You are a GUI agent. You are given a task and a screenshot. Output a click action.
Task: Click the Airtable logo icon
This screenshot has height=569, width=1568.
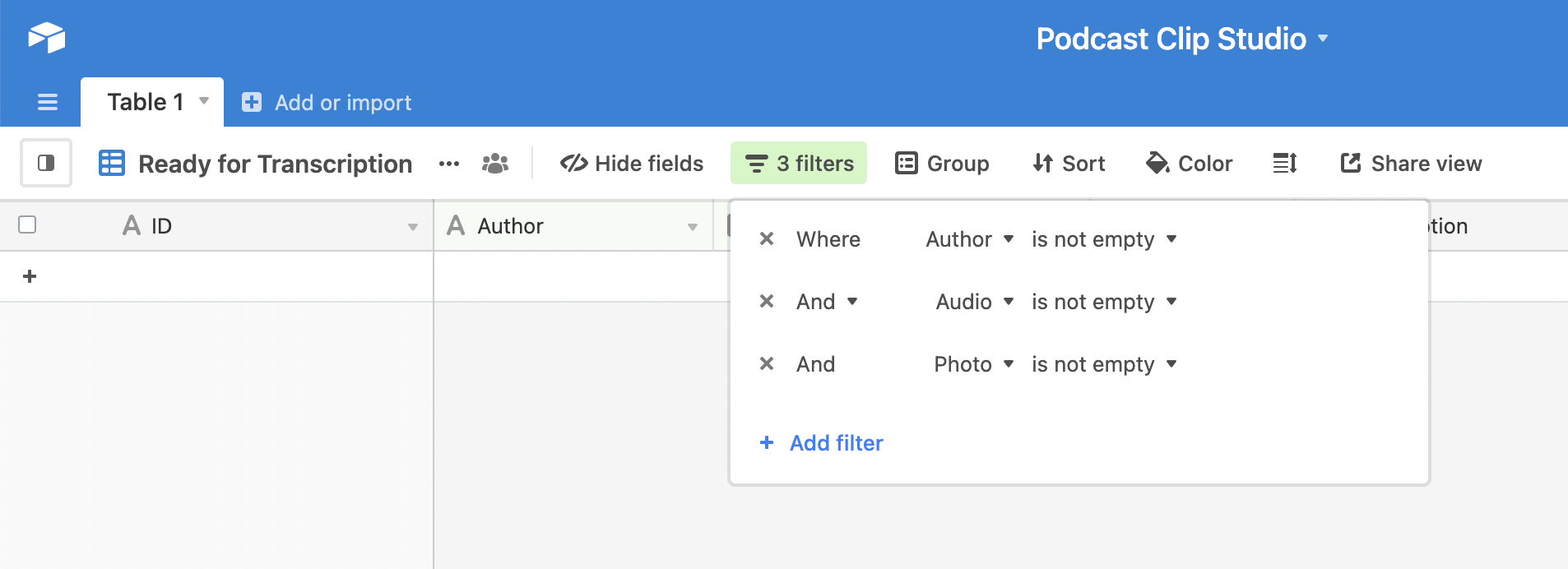click(x=47, y=38)
